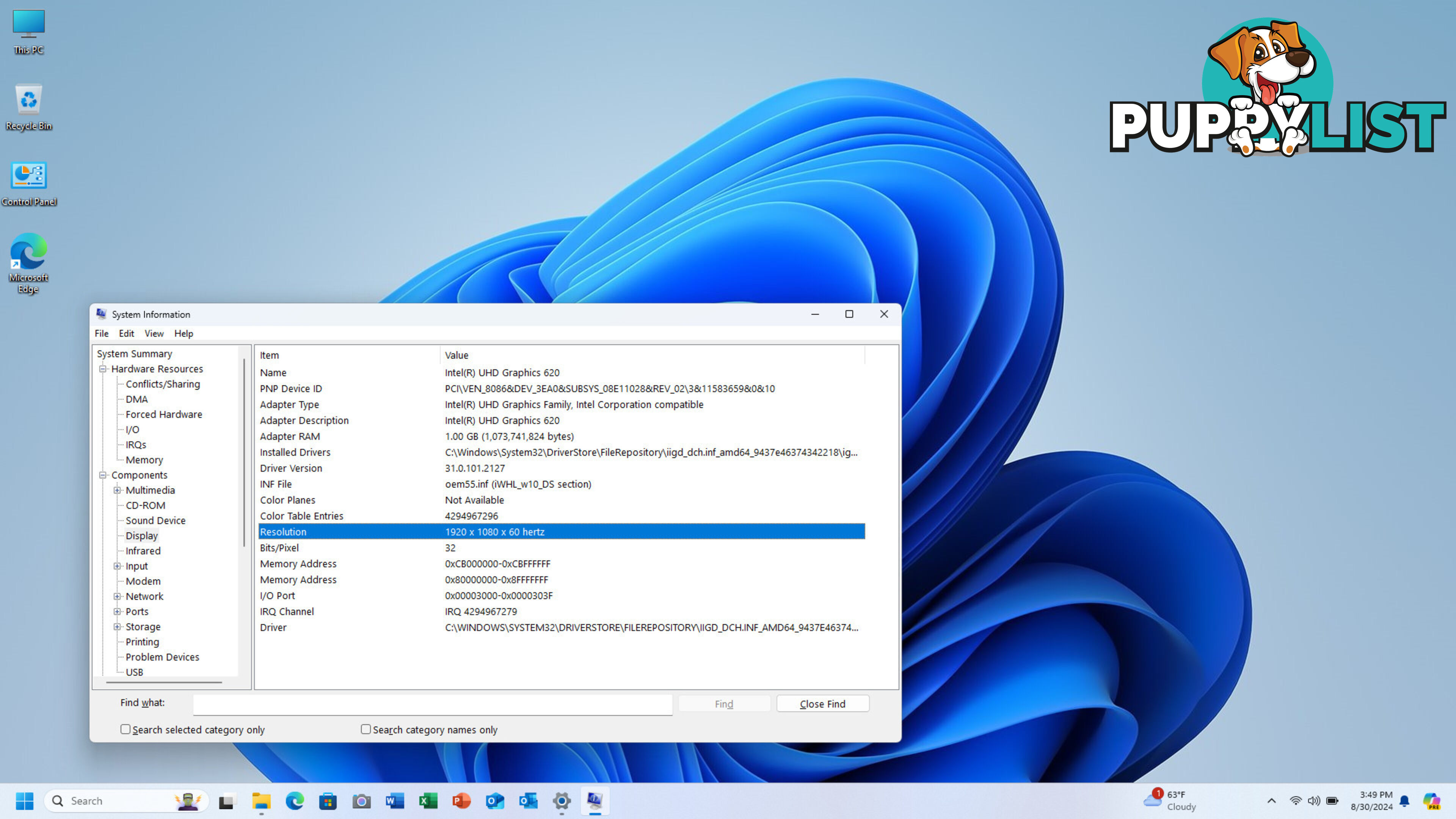Expand the Storage tree node
1456x819 pixels.
(x=118, y=627)
